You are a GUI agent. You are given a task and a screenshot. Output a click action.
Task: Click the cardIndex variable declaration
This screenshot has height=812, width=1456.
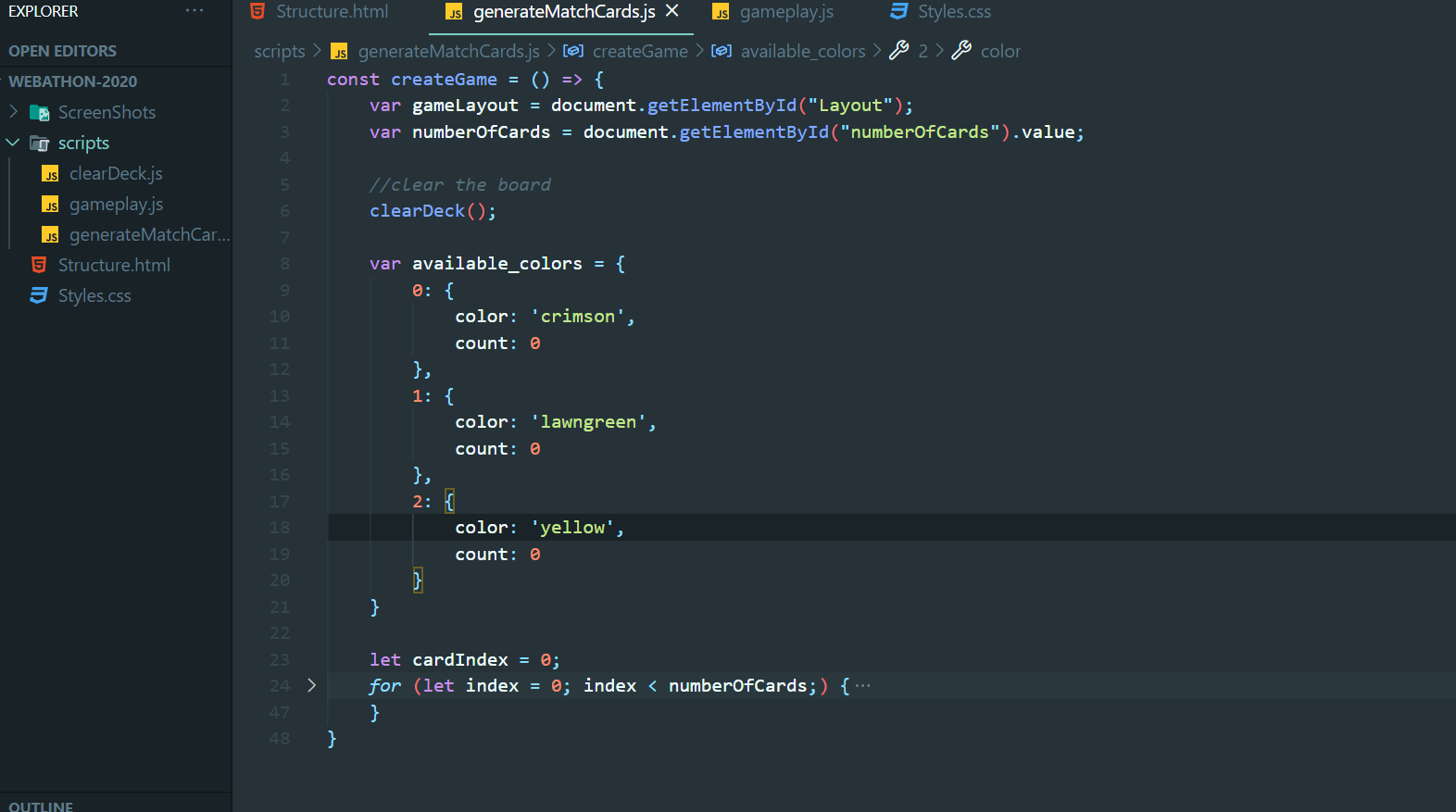(x=460, y=660)
